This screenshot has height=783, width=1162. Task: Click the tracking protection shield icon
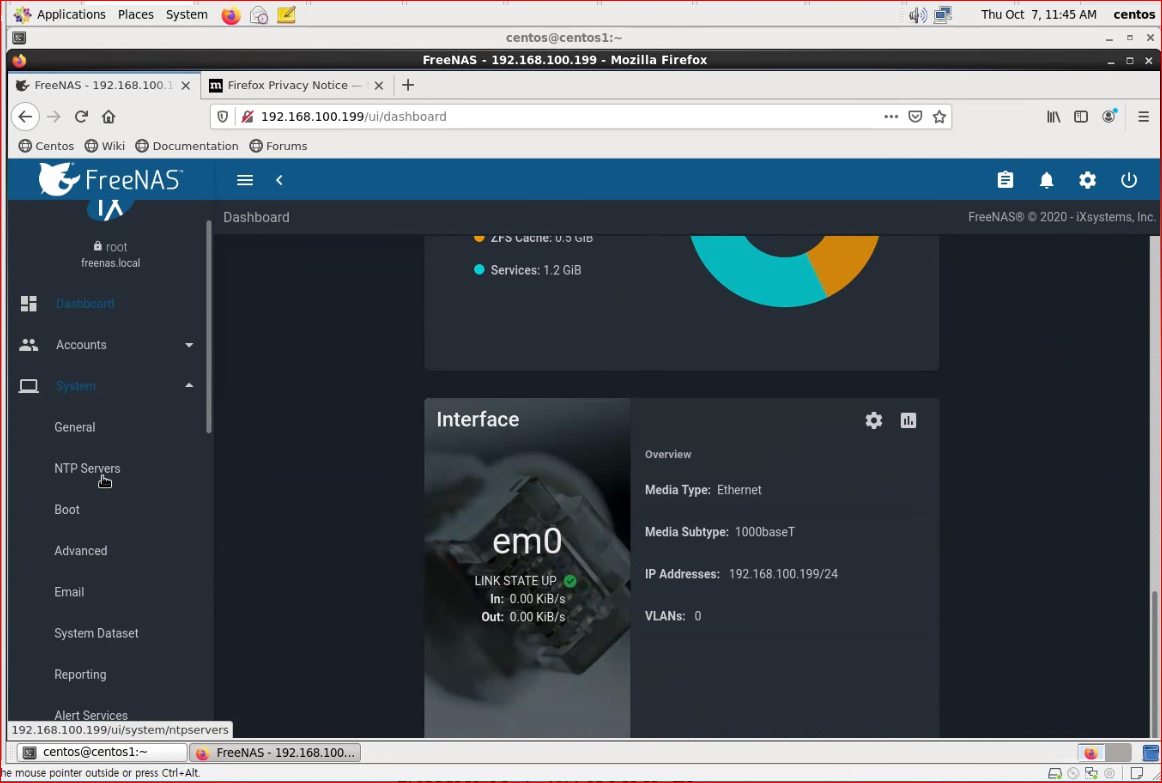point(222,116)
